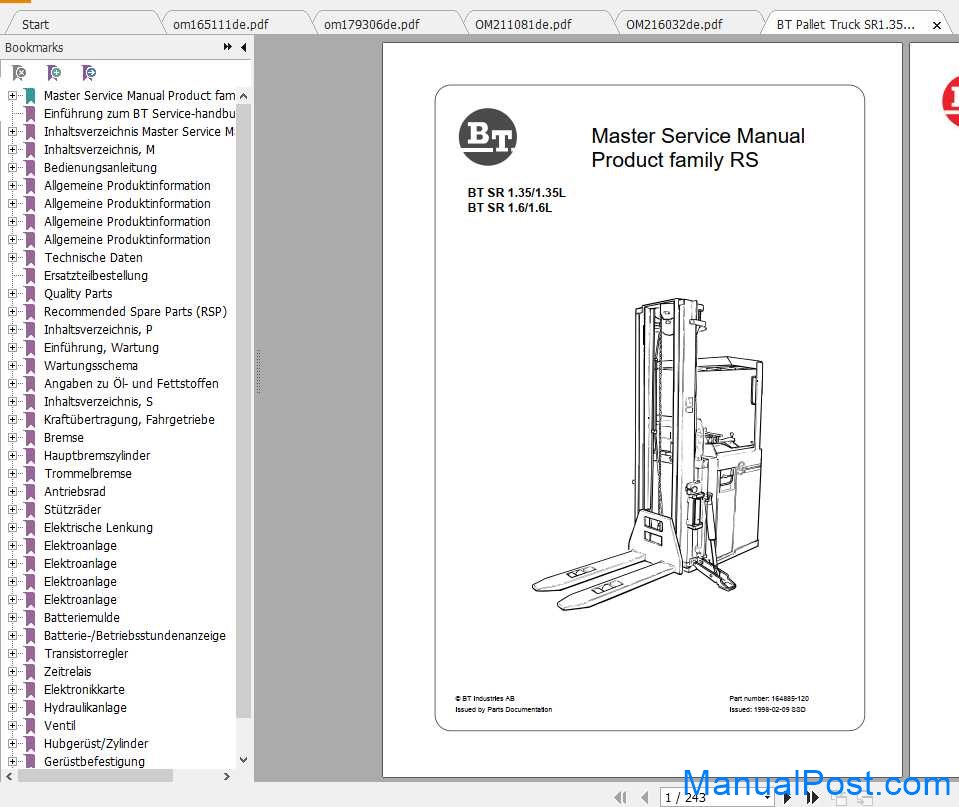Click the teal bookmark icon beside Master Service Manual
959x807 pixels.
30,95
